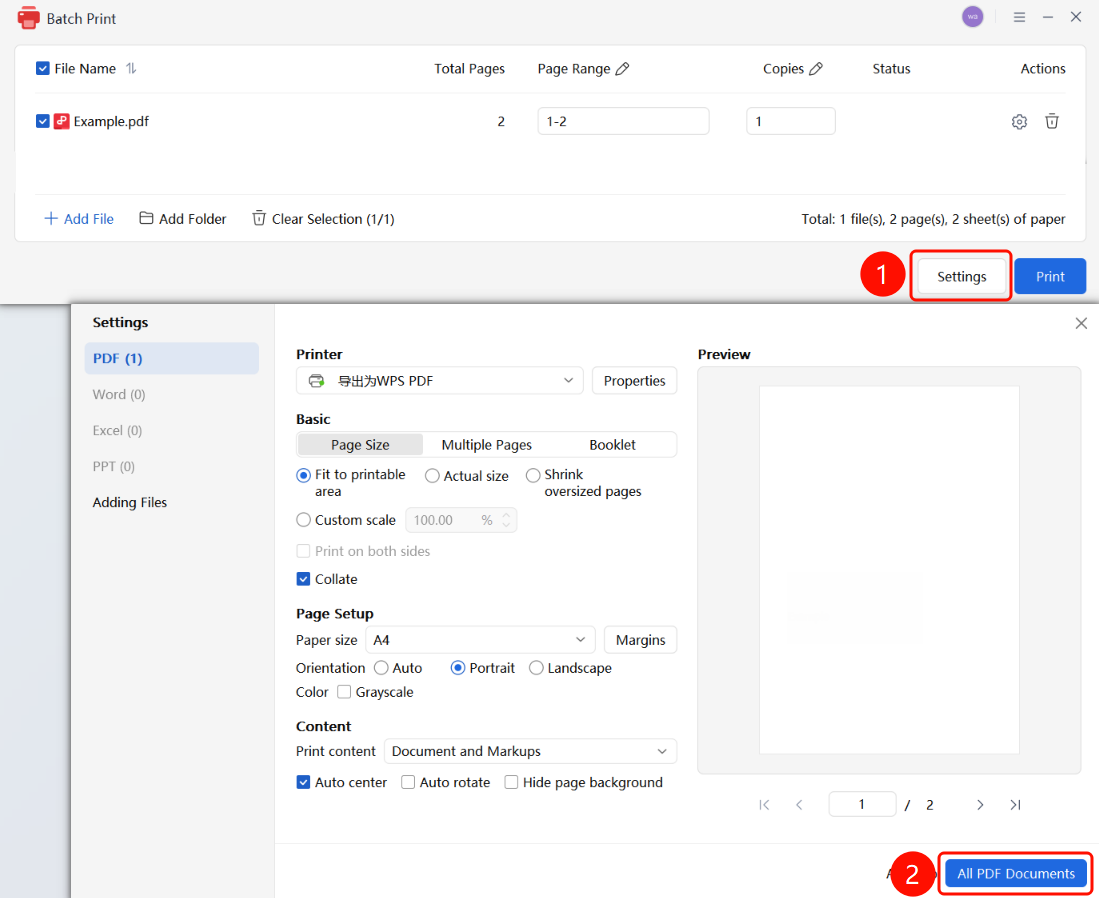Viewport: 1099px width, 898px height.
Task: Open printer Properties
Action: pos(634,381)
